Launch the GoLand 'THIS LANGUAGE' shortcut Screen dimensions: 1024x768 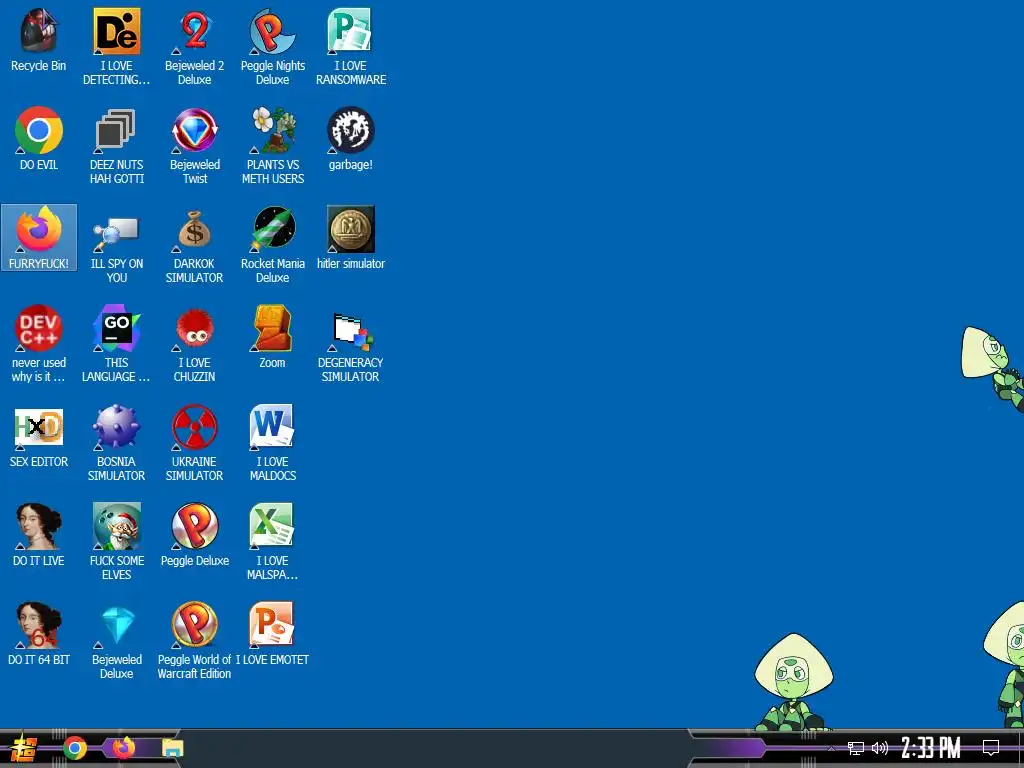(116, 344)
